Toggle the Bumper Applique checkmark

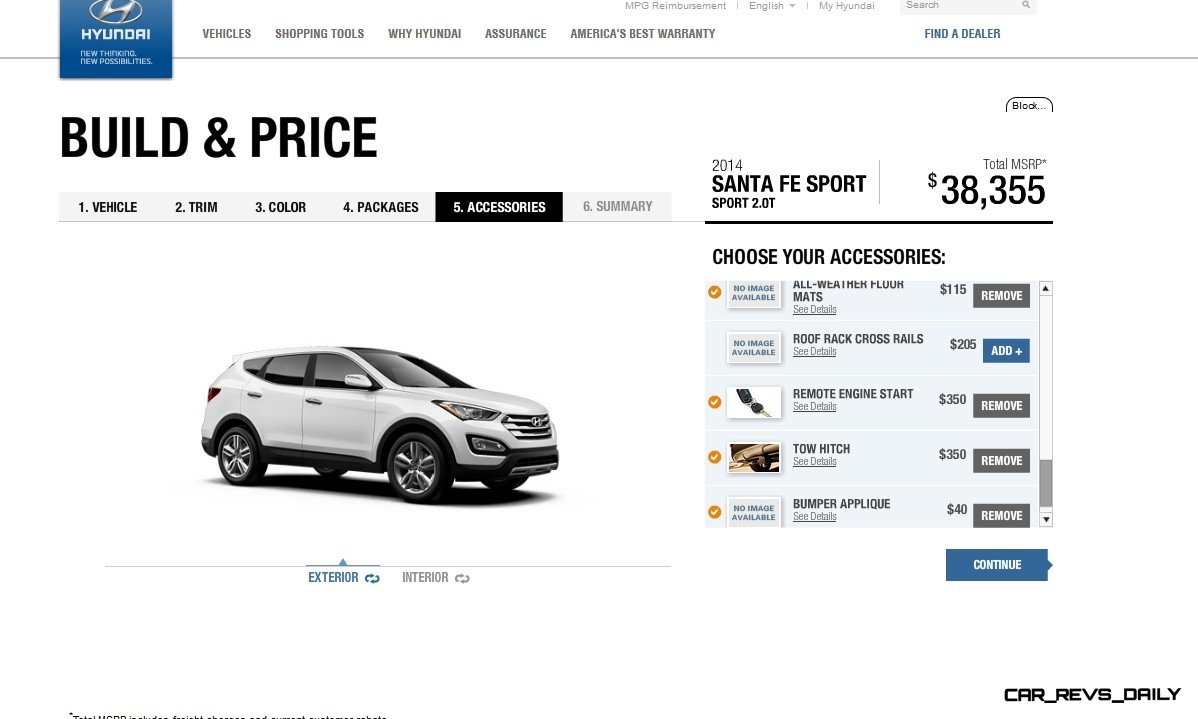(714, 512)
